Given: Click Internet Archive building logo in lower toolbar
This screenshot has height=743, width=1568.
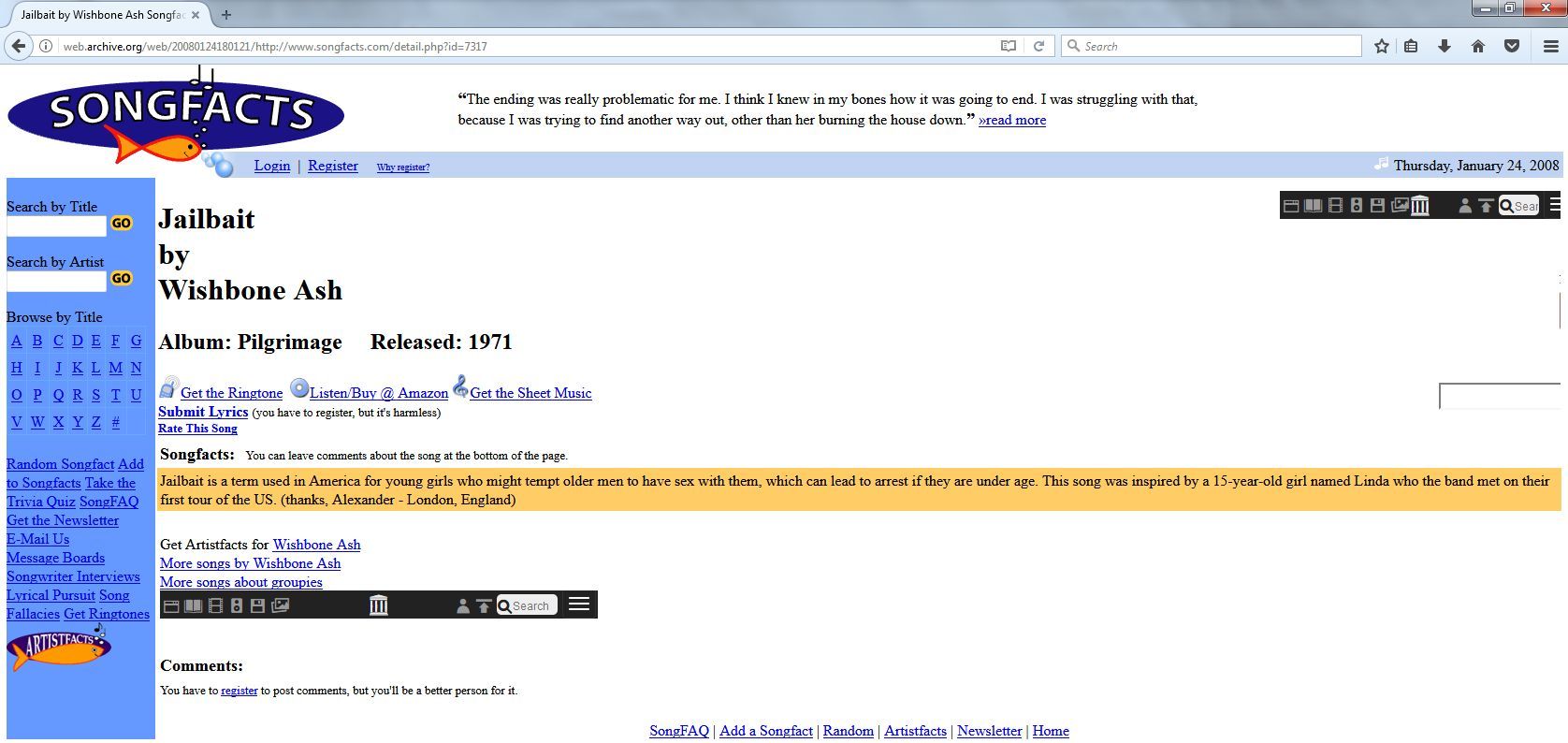Looking at the screenshot, I should click(379, 605).
